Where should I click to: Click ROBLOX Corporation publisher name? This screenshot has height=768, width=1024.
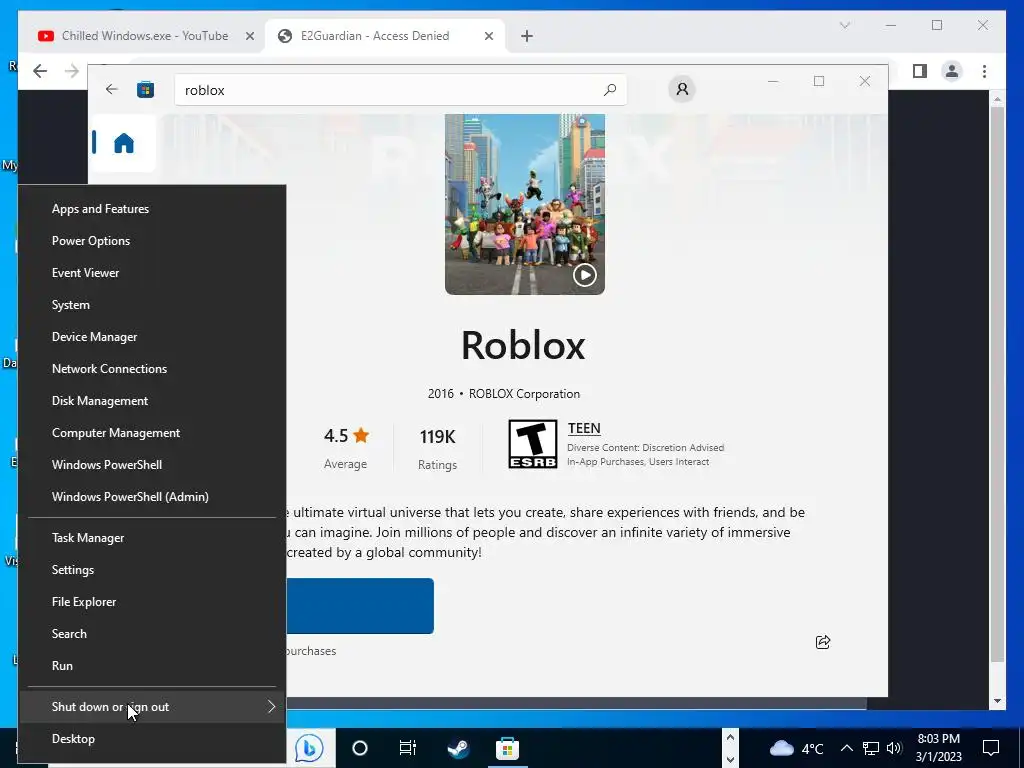tap(524, 394)
